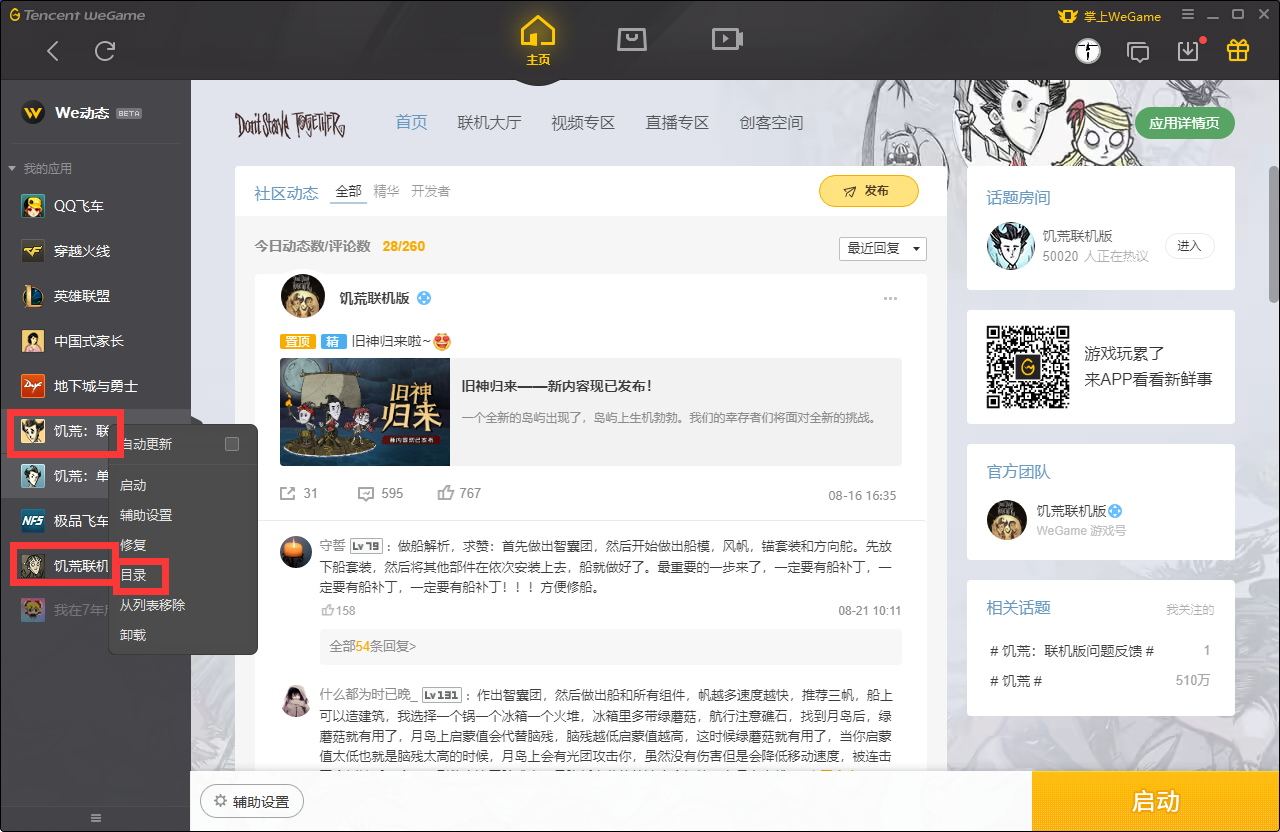
Task: Open the 饥荒联机版 post author avatar
Action: click(303, 296)
